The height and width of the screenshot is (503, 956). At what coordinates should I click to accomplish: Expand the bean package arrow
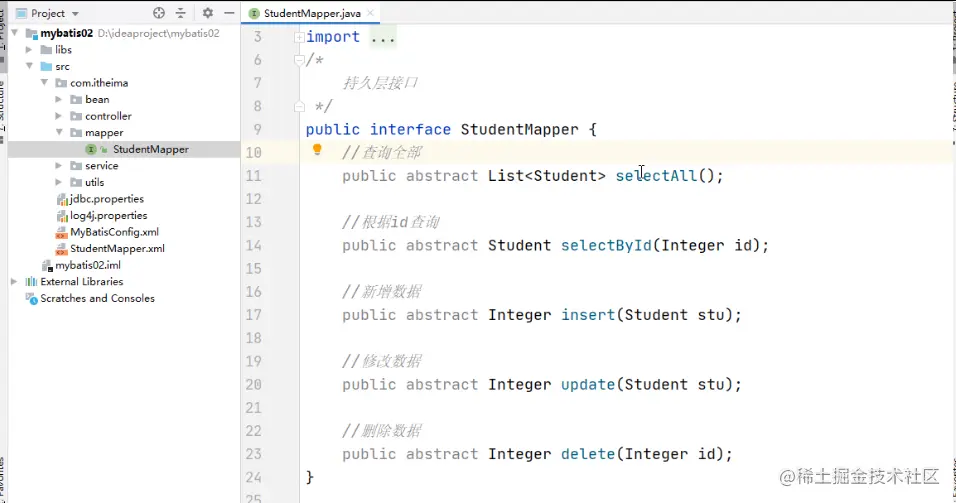point(59,99)
